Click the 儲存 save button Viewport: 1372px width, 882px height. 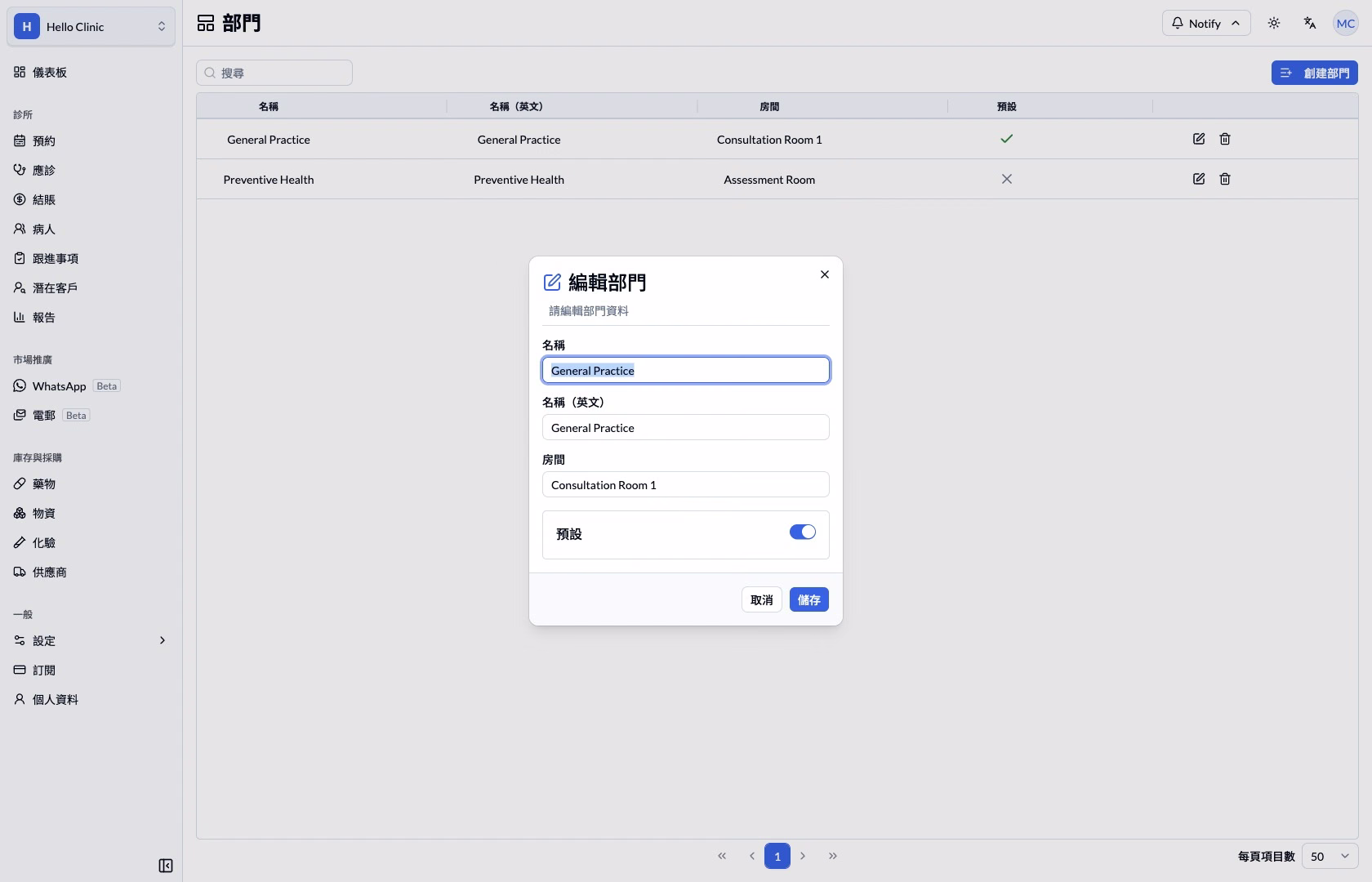pos(809,599)
